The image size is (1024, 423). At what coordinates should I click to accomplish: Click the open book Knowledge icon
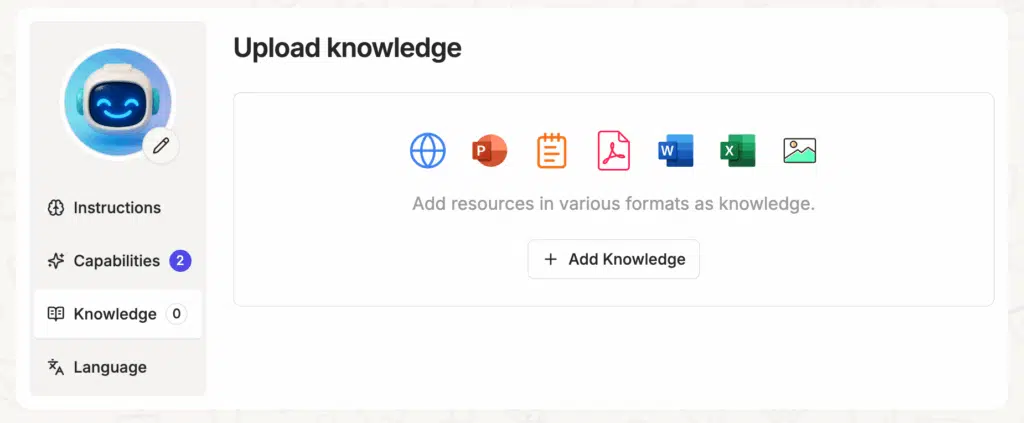tap(56, 314)
